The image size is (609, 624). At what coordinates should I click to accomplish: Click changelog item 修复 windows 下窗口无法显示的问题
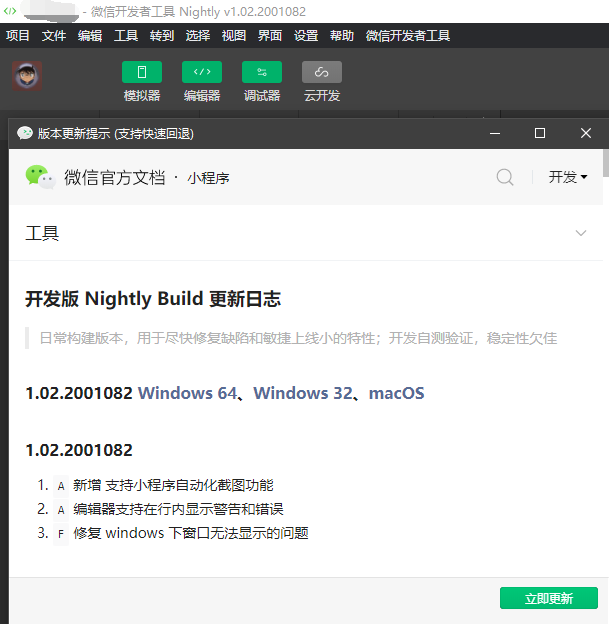point(191,533)
